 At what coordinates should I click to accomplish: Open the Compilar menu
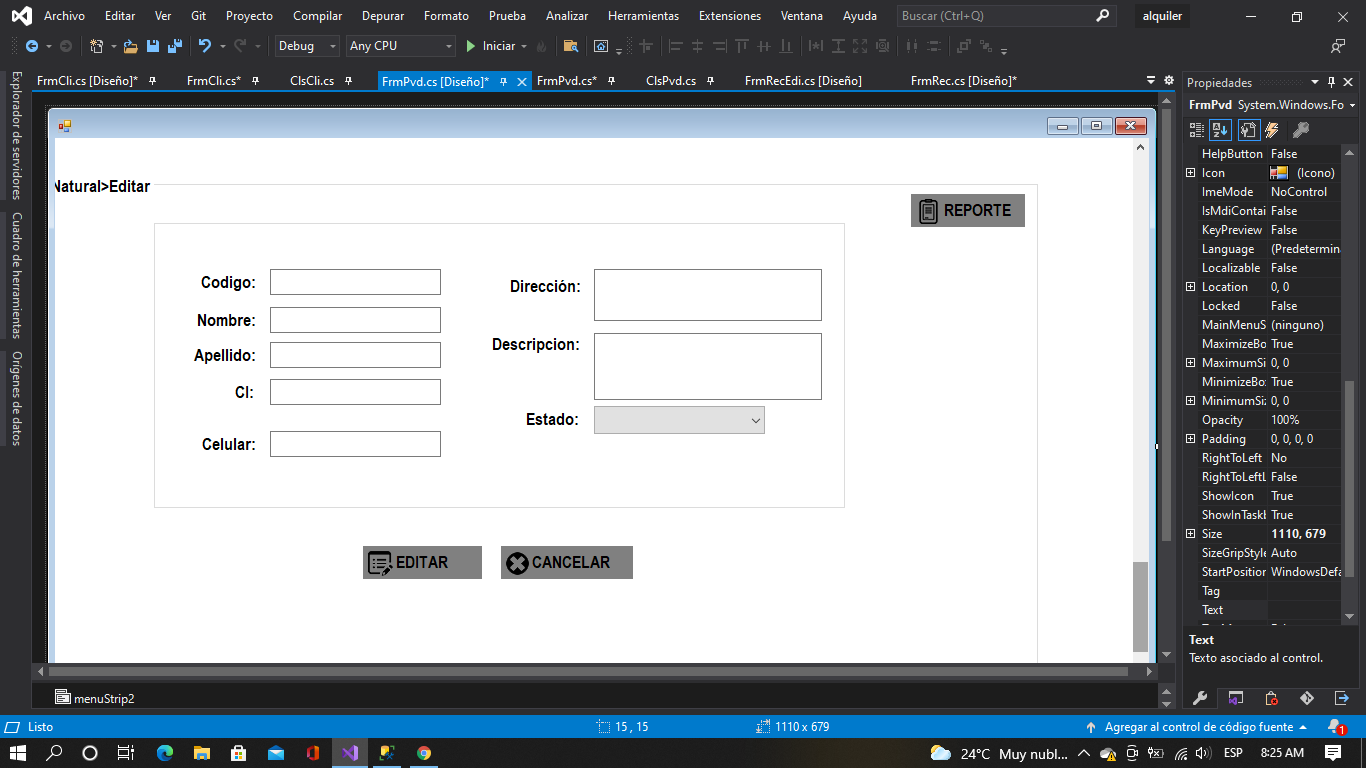(317, 16)
